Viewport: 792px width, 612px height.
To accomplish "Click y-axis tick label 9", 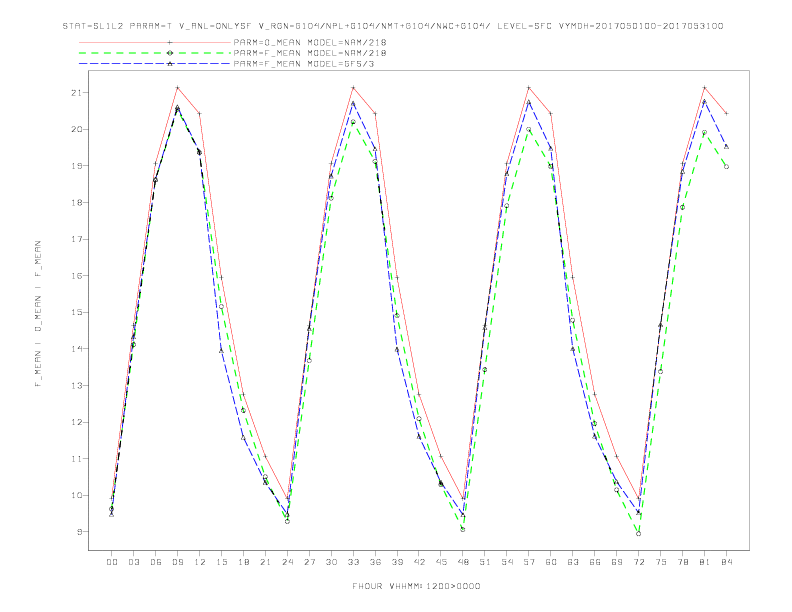I will pos(79,532).
